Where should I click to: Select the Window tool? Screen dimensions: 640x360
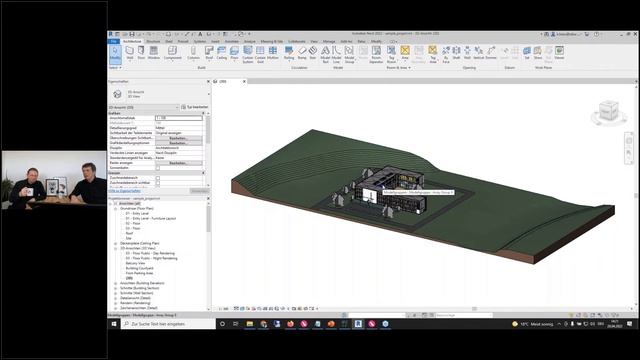click(x=153, y=53)
